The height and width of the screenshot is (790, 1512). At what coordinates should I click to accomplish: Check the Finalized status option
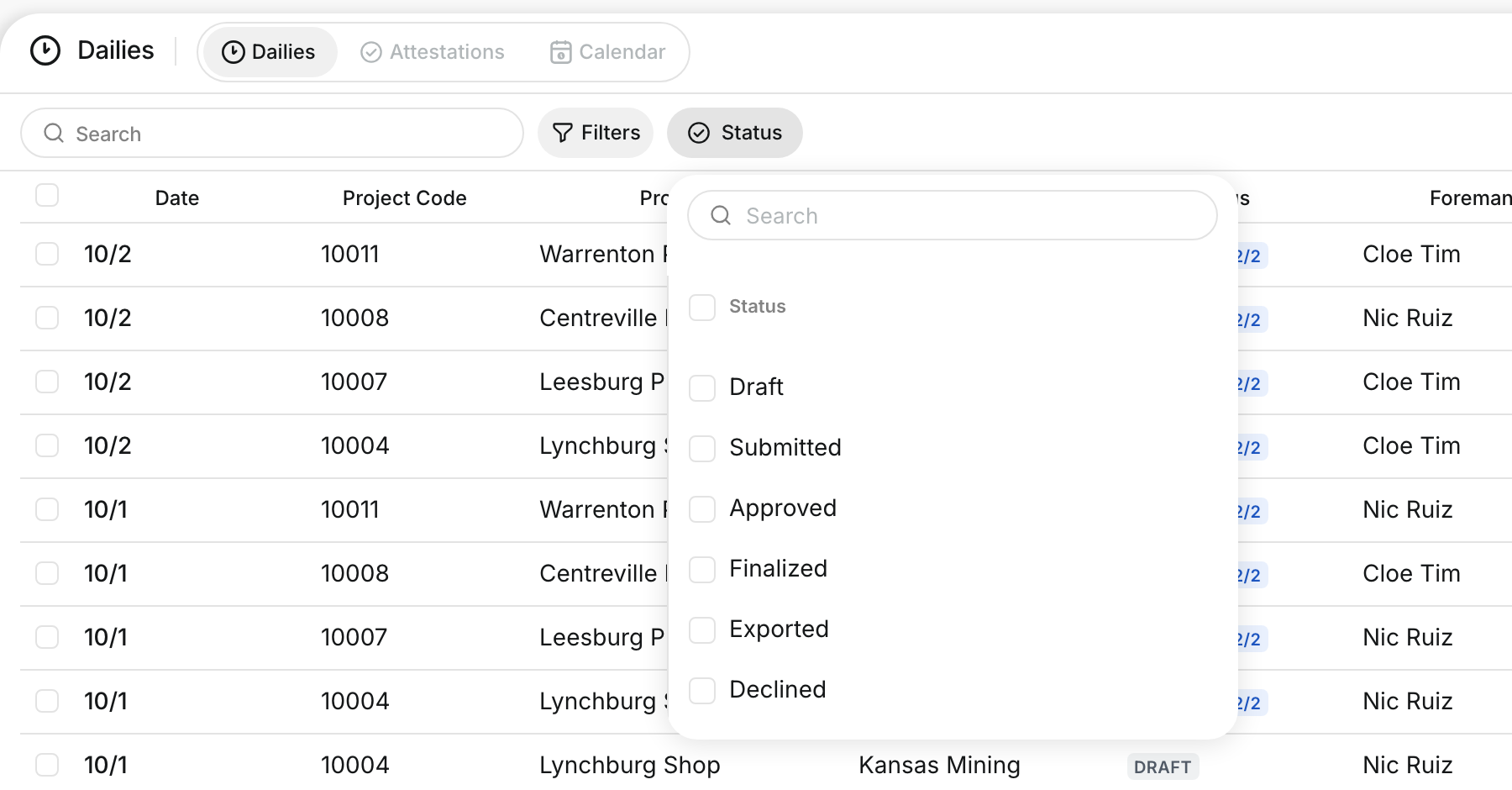pos(702,570)
